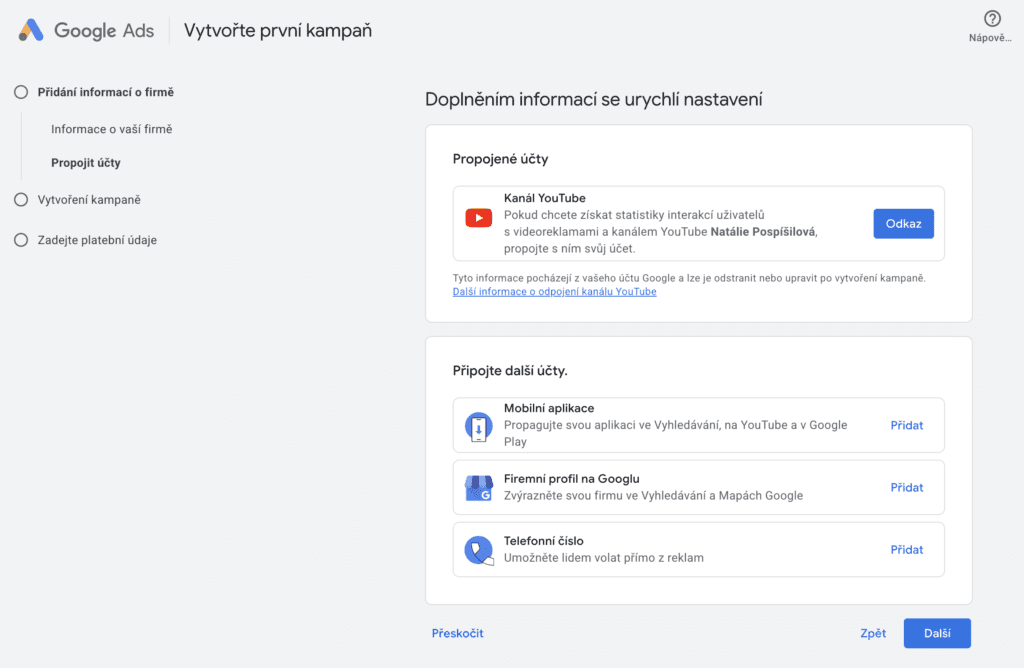The width and height of the screenshot is (1024, 668).
Task: Click the phone number icon
Action: 478,550
